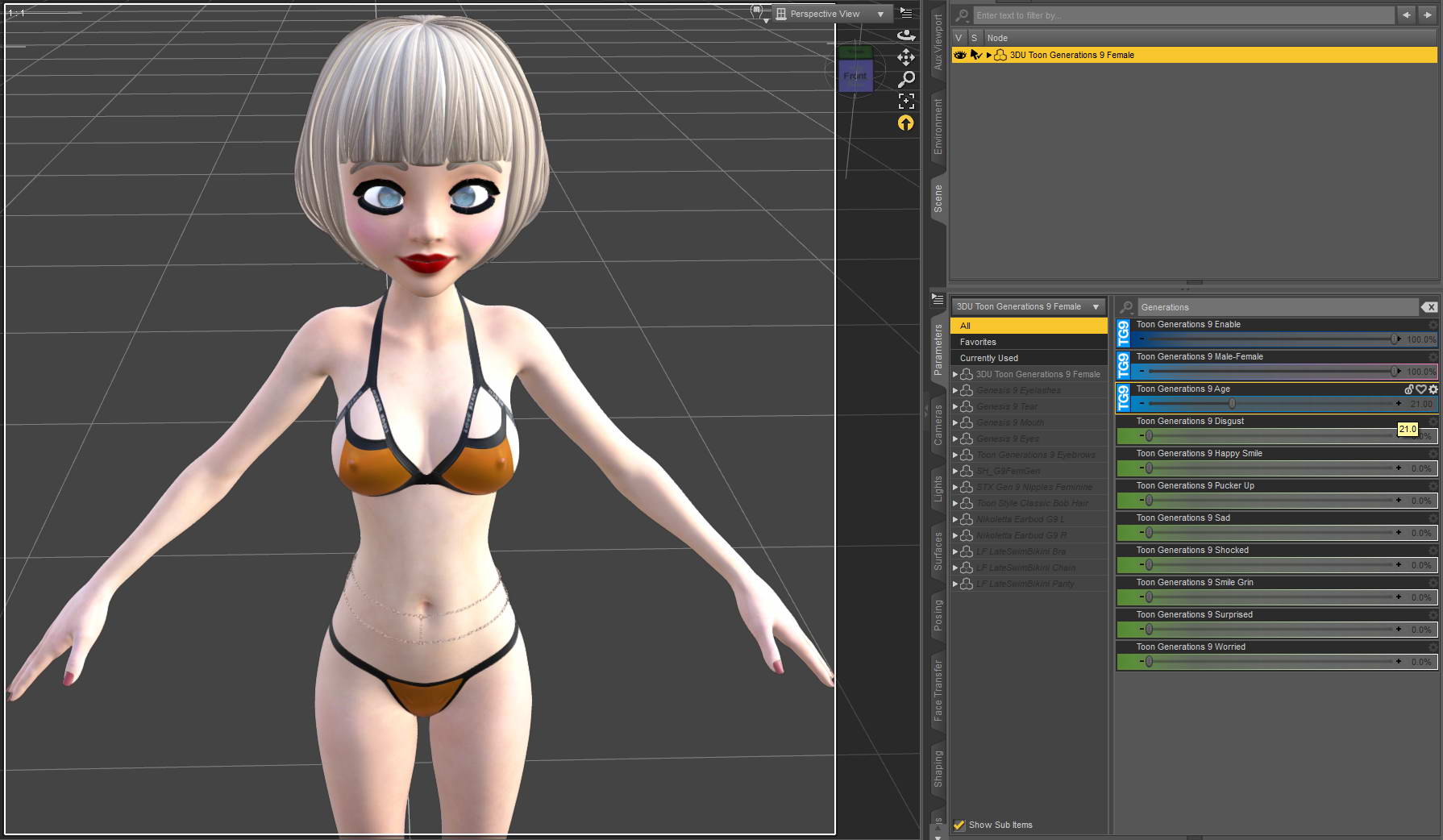This screenshot has height=840, width=1443.
Task: Expand the 3DU Toon Generations 9 Female scene node
Action: click(989, 55)
